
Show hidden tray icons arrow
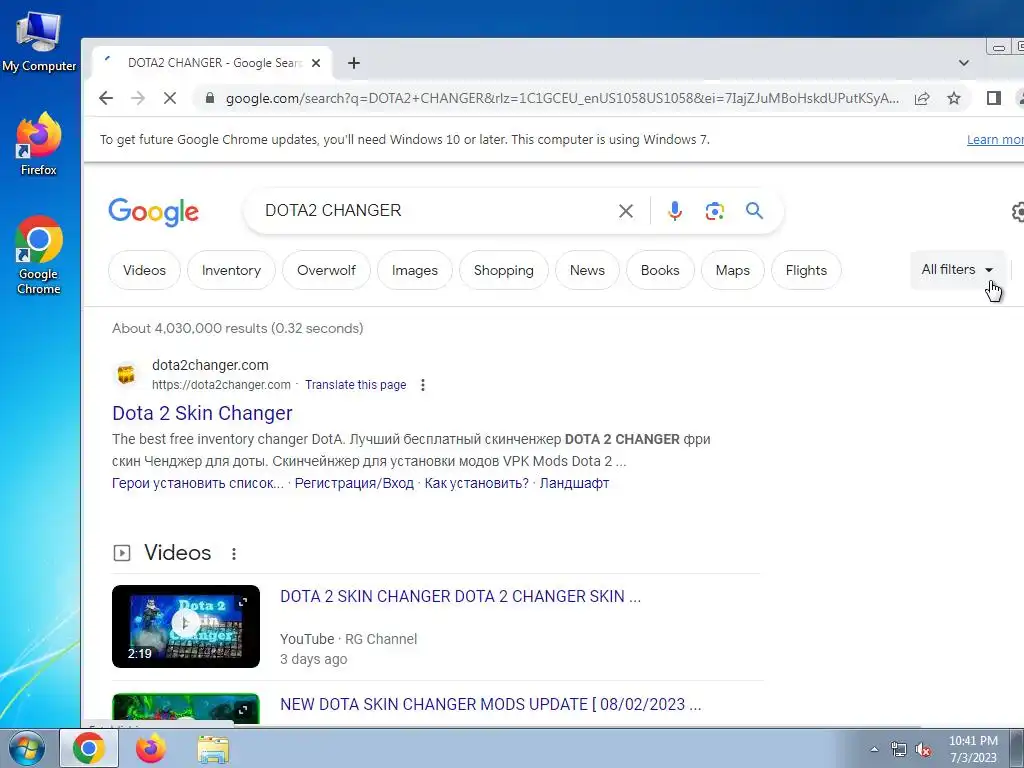point(874,749)
